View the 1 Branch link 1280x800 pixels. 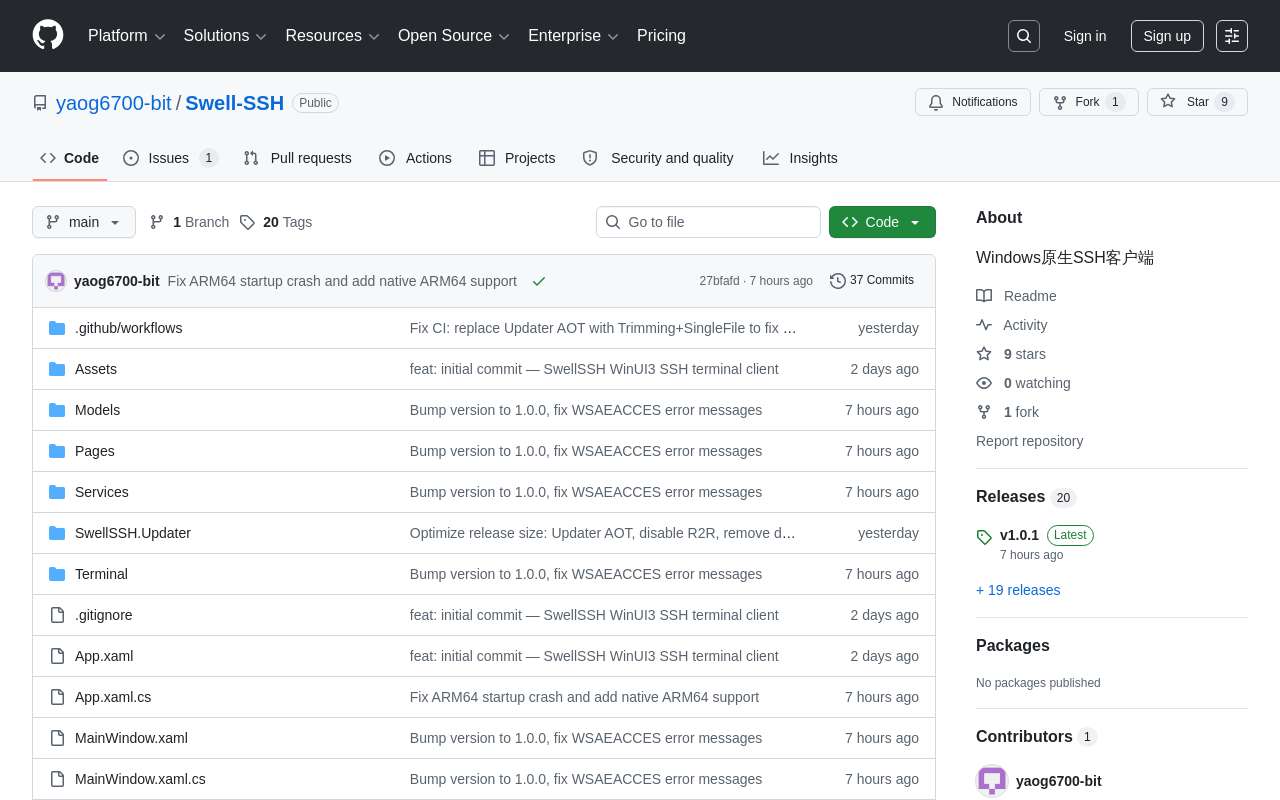tap(189, 222)
